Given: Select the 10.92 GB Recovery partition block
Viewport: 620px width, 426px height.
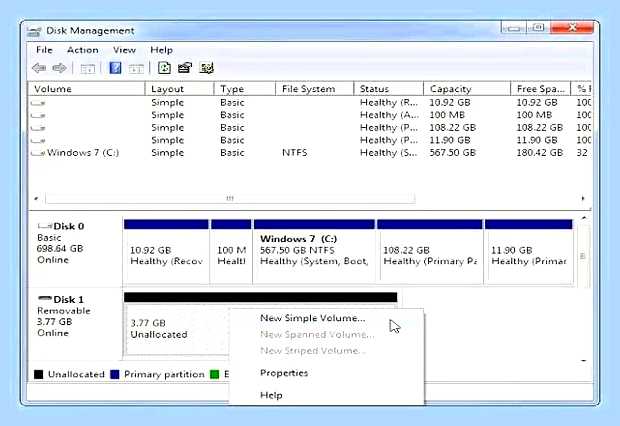Looking at the screenshot, I should coord(166,252).
